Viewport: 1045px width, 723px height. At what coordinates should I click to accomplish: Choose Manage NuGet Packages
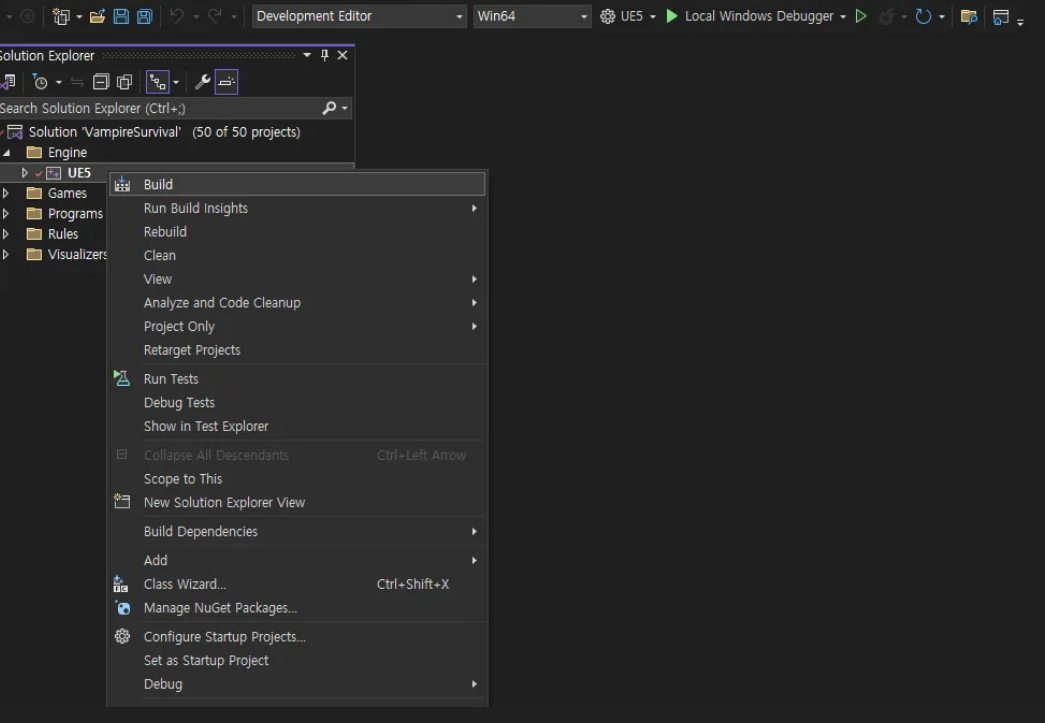click(297, 608)
